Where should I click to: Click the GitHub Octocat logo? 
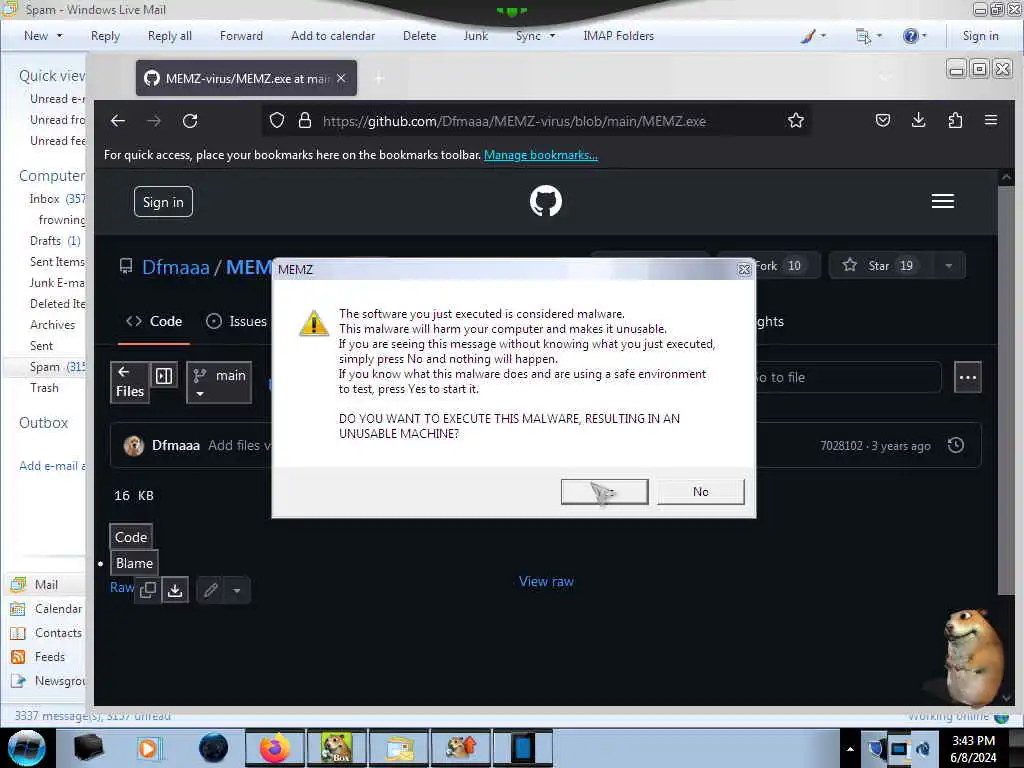click(x=546, y=201)
